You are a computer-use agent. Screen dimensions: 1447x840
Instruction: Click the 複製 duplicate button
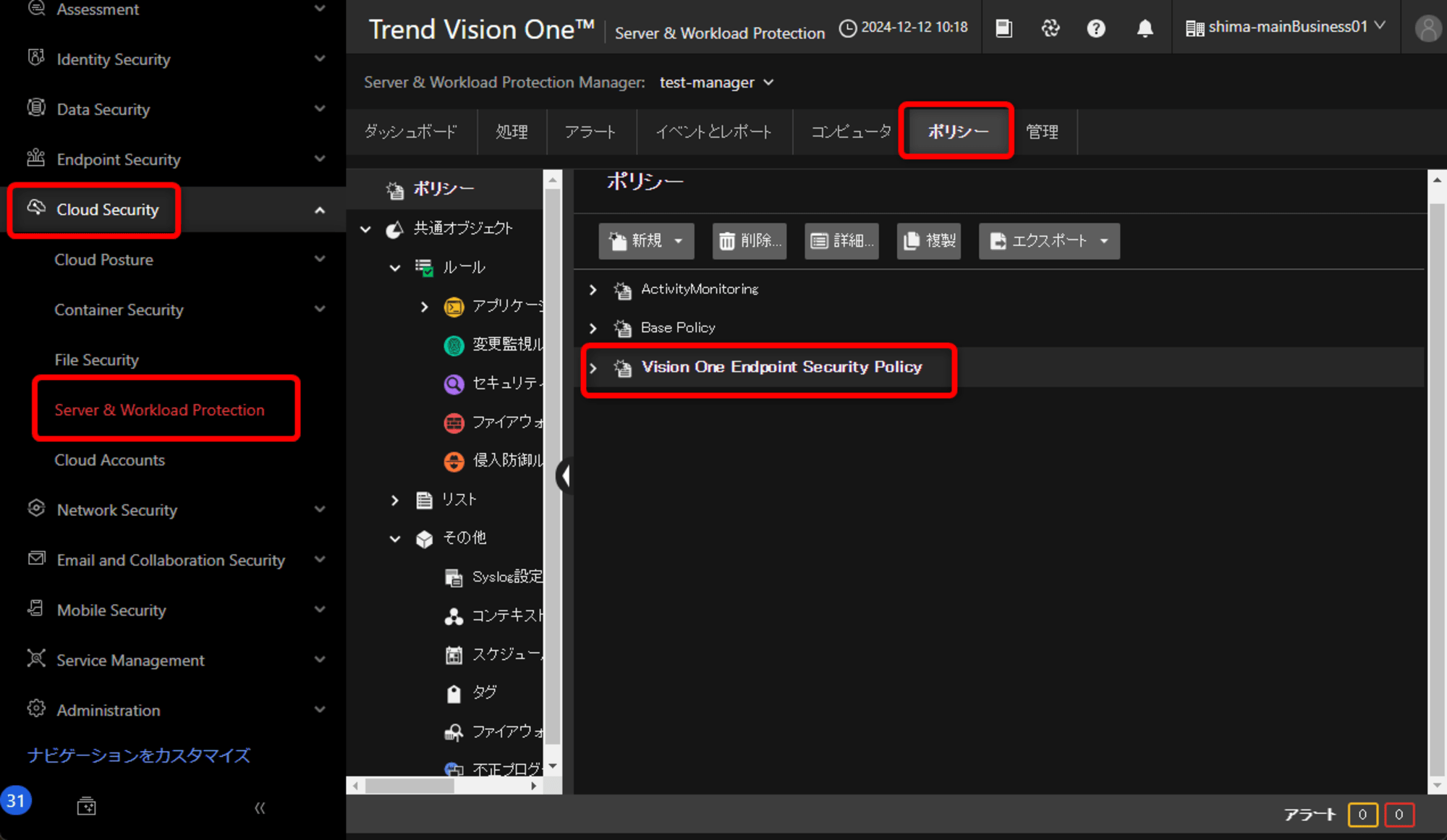pos(930,241)
